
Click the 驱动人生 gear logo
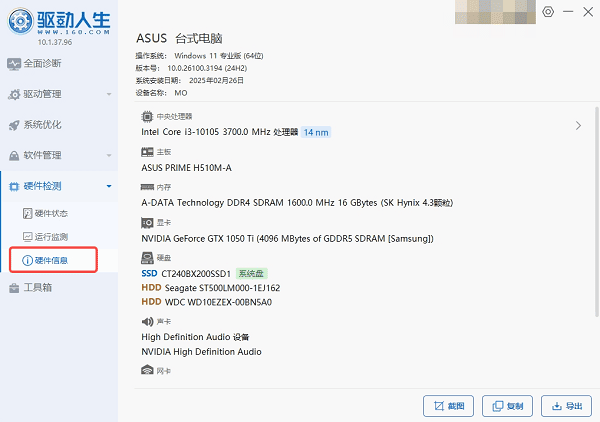(x=20, y=21)
